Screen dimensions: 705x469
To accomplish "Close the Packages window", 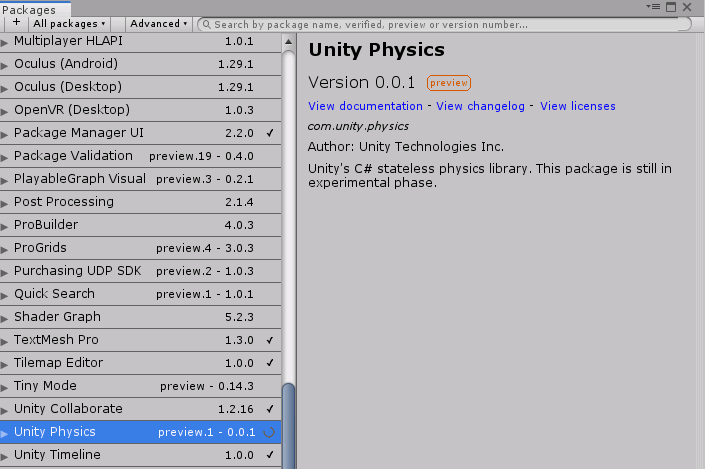I will 687,7.
